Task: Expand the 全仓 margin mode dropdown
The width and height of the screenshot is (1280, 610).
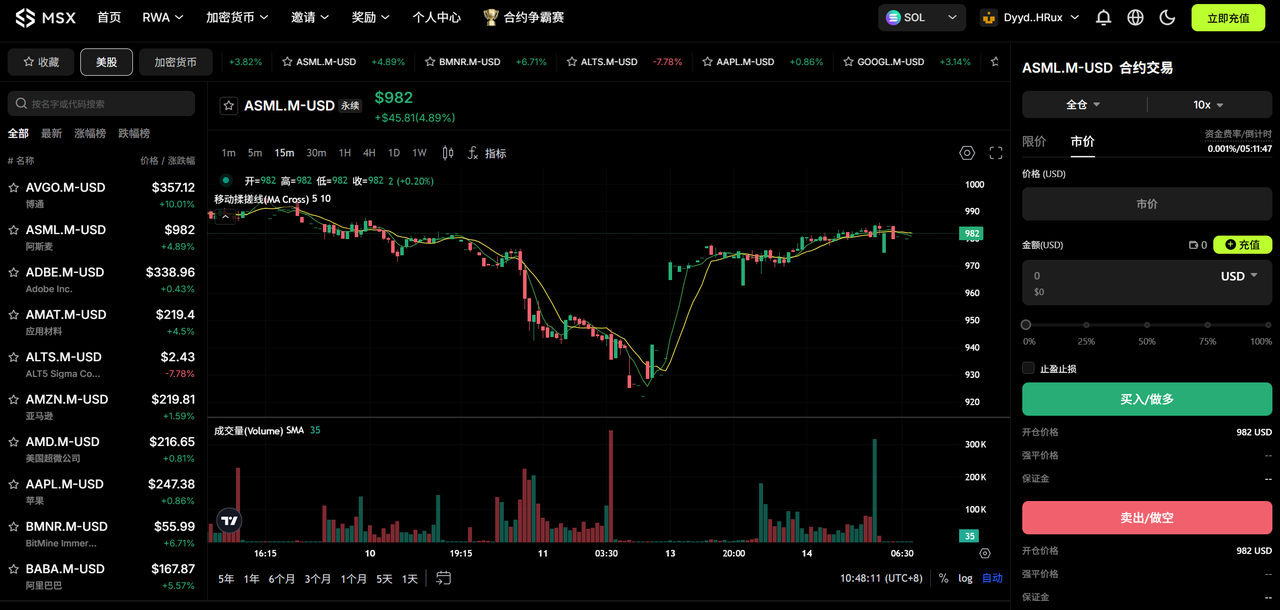Action: [1084, 104]
